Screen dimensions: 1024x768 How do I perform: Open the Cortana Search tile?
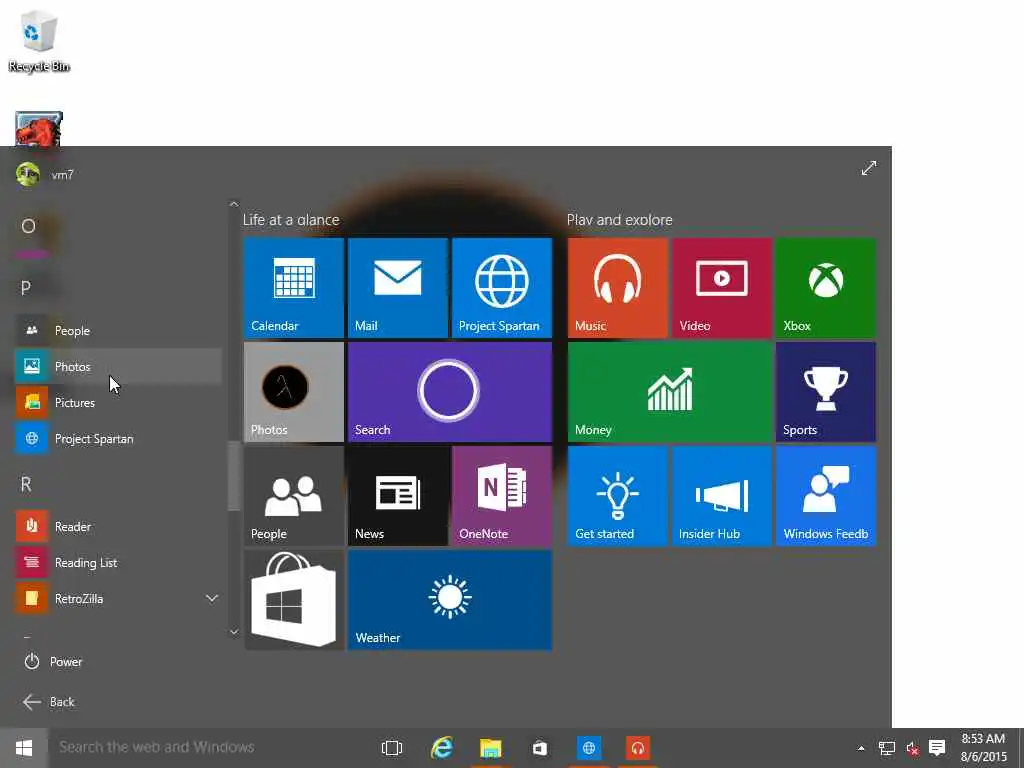450,392
